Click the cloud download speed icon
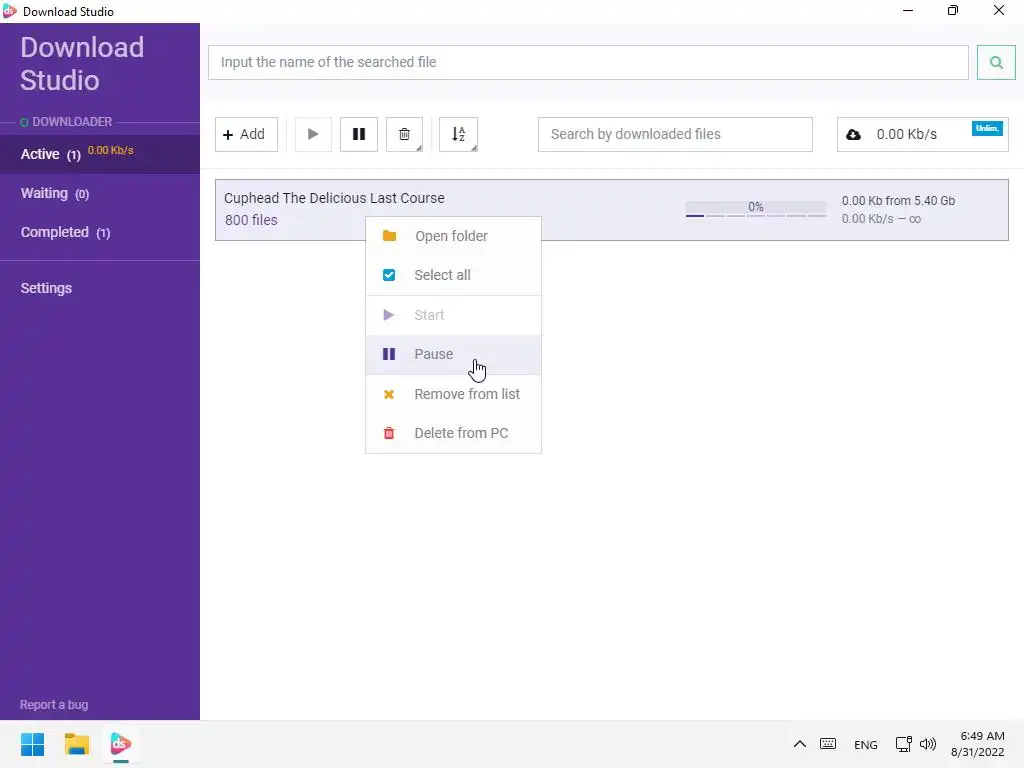The height and width of the screenshot is (768, 1024). click(853, 135)
